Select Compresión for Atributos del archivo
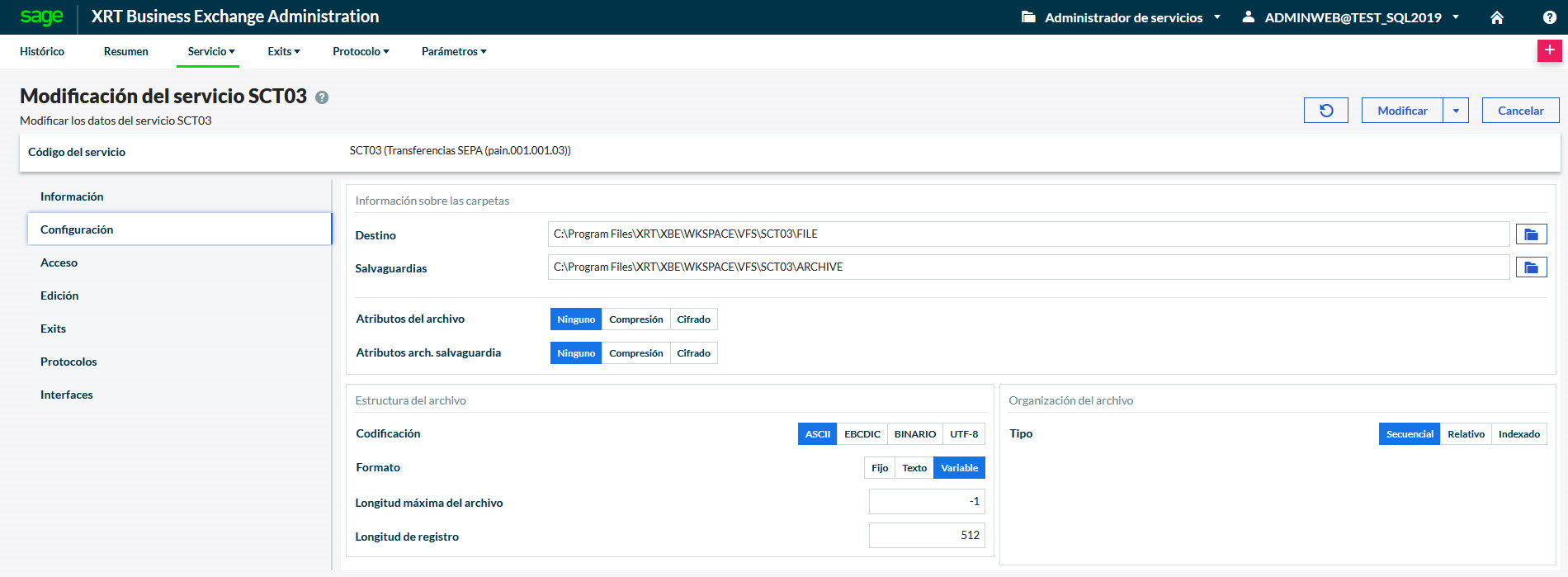 635,319
